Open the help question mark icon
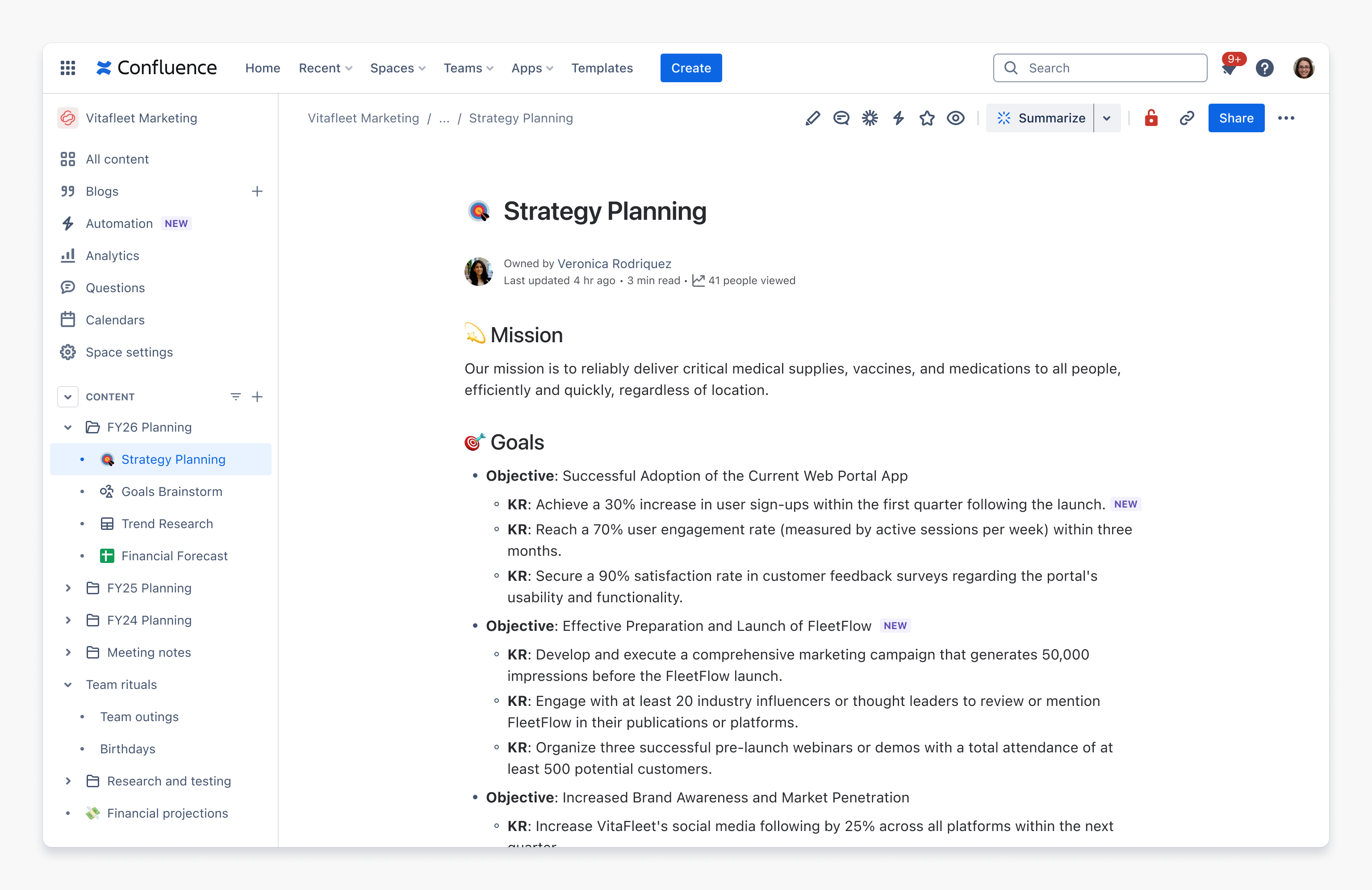Image resolution: width=1372 pixels, height=890 pixels. [1265, 68]
